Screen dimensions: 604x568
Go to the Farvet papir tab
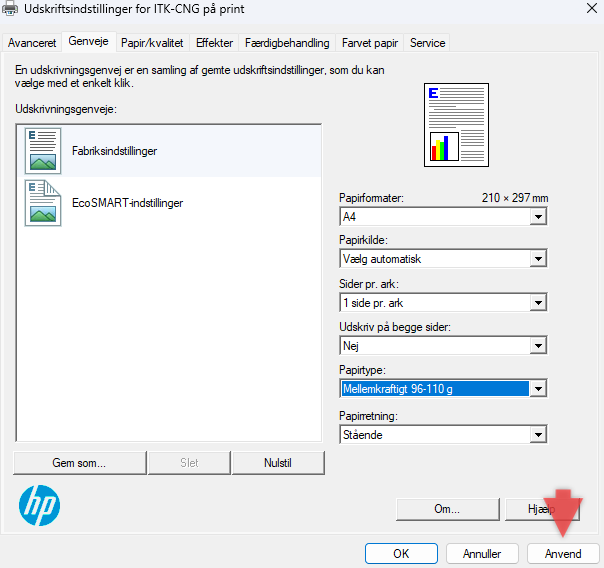coord(370,43)
